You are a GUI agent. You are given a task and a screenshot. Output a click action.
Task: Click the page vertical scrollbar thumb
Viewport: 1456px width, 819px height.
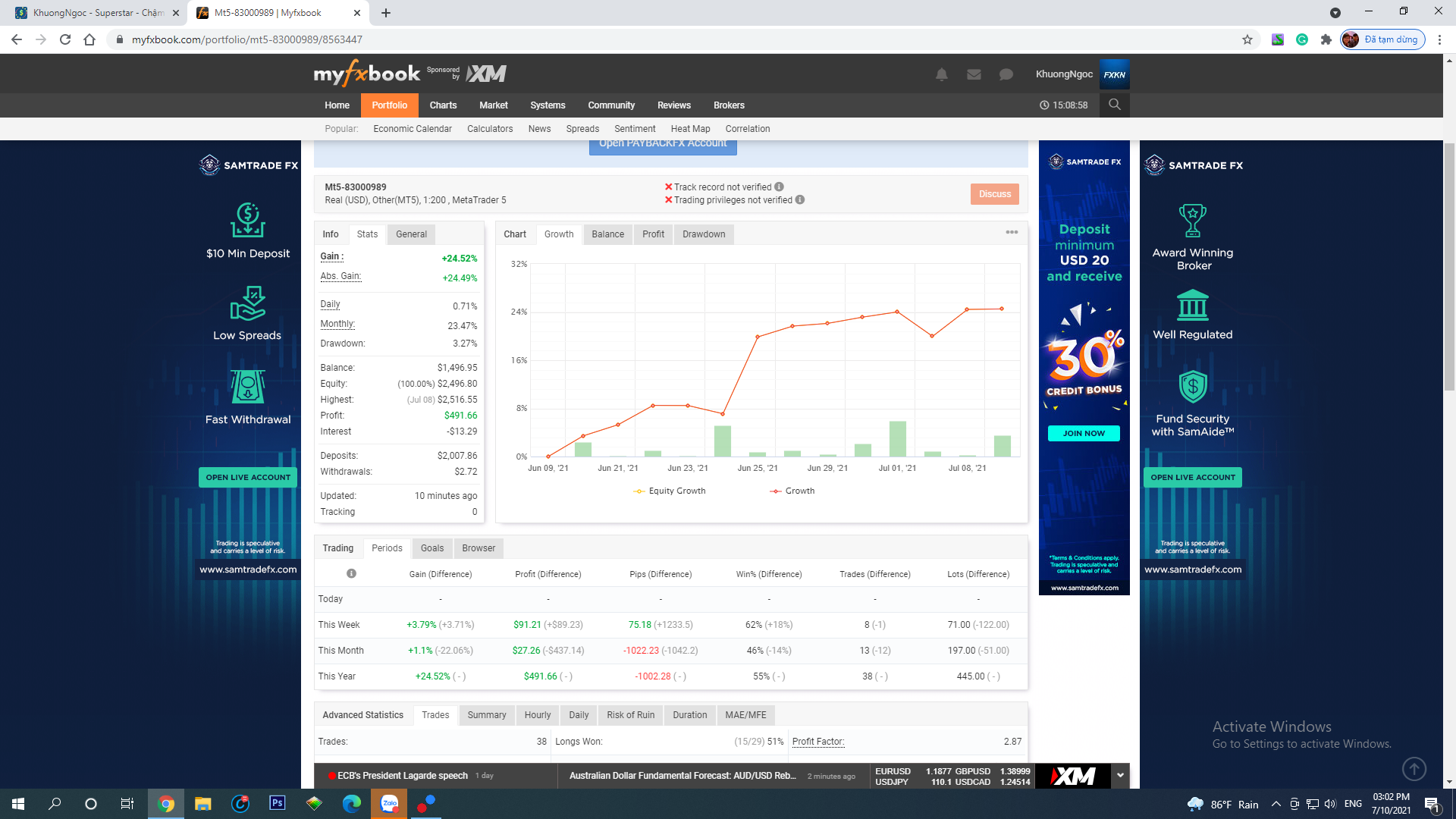[1449, 265]
